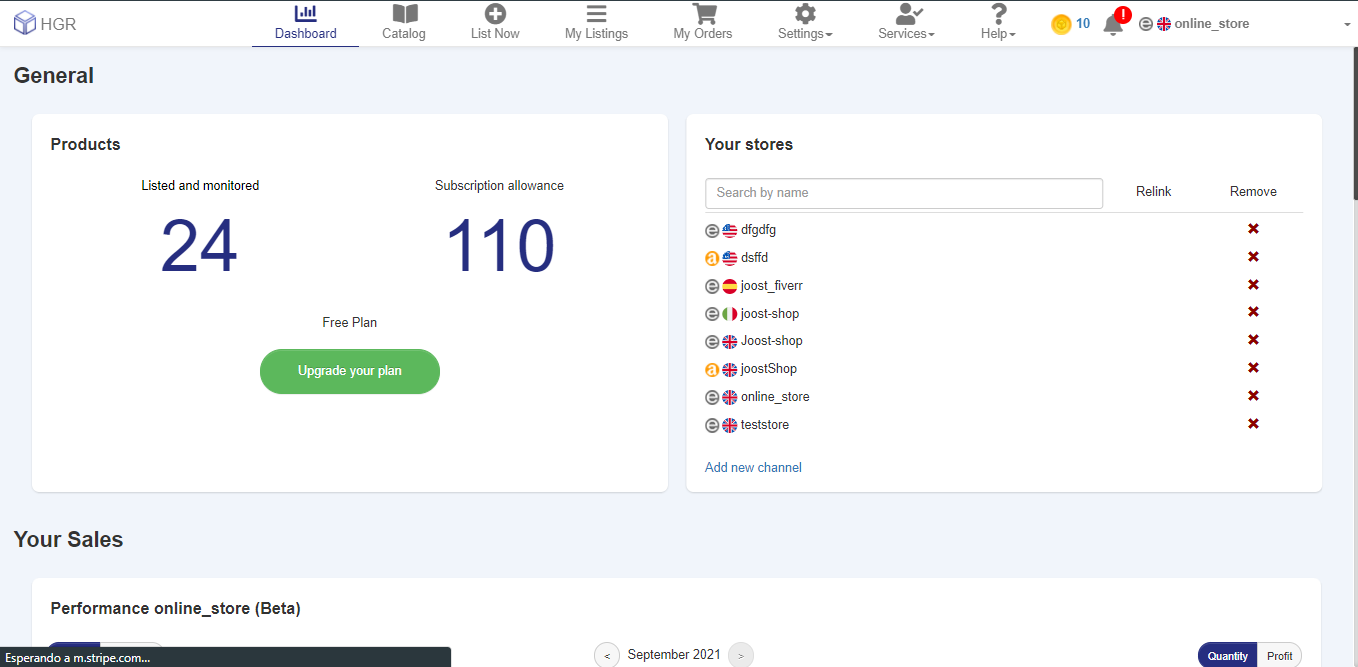Open the notifications bell
This screenshot has width=1358, height=667.
tap(1112, 26)
